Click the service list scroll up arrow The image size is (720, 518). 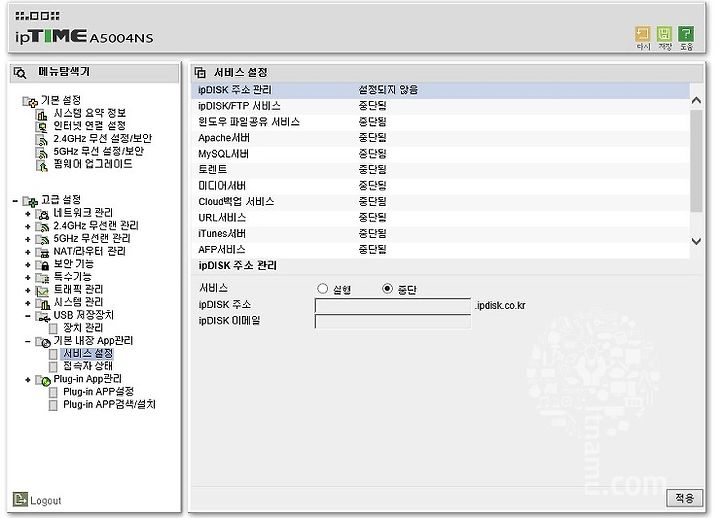pos(696,100)
